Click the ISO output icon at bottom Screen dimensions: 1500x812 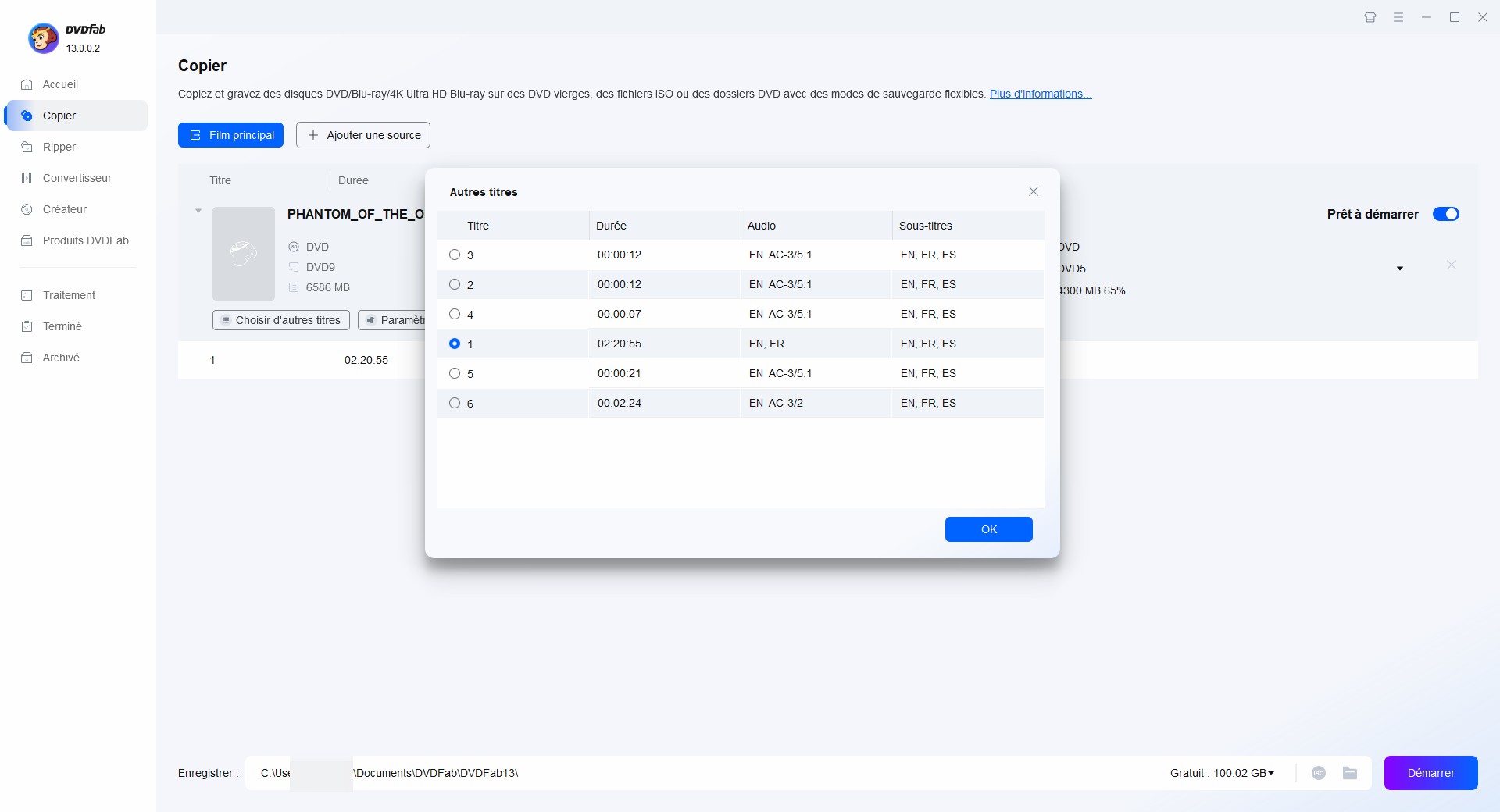pos(1319,773)
